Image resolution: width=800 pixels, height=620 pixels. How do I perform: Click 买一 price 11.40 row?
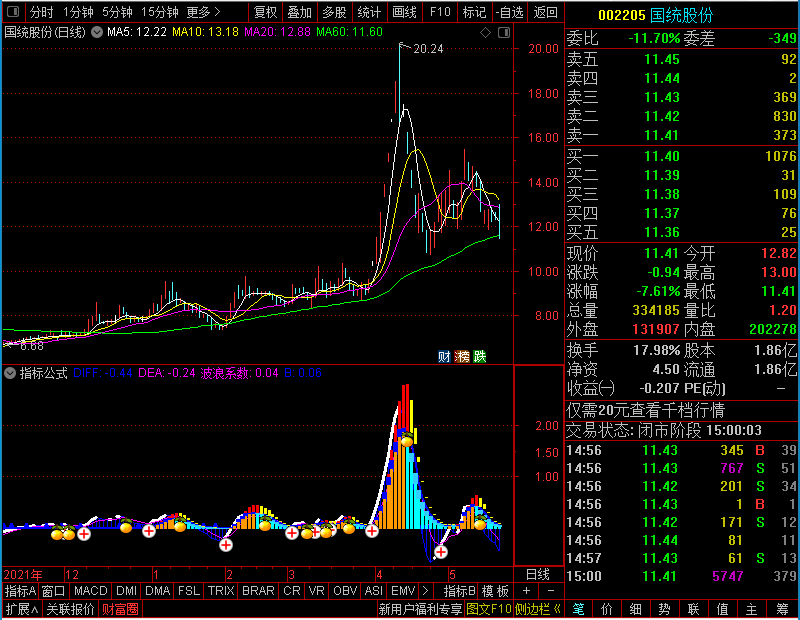[681, 156]
